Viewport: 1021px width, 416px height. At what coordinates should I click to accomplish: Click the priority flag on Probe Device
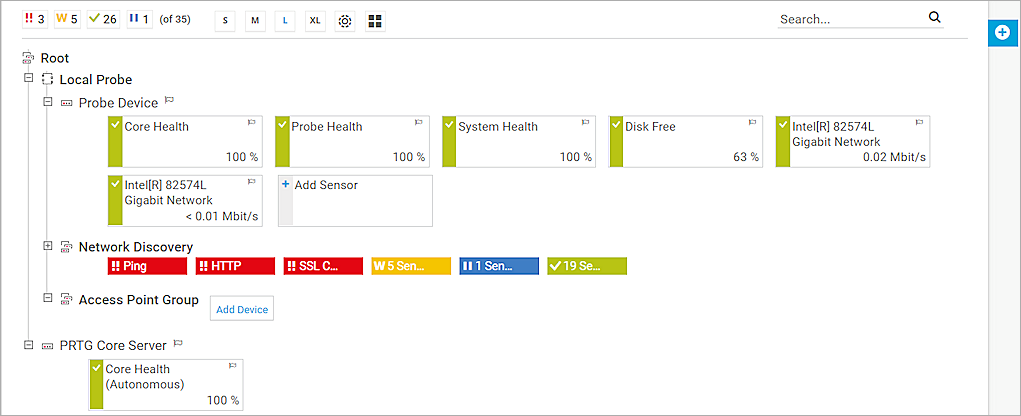point(169,101)
